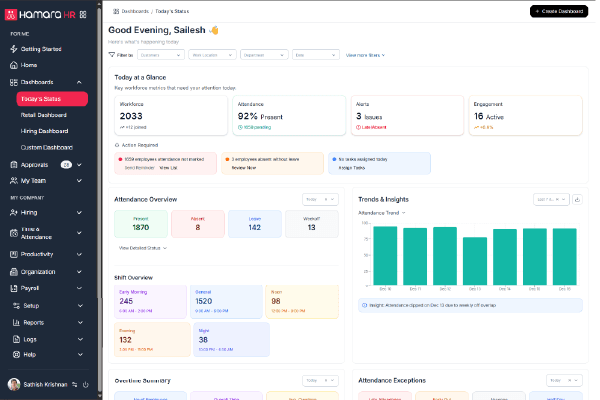
Task: Open the Attendance Trend chart selector
Action: pyautogui.click(x=382, y=213)
